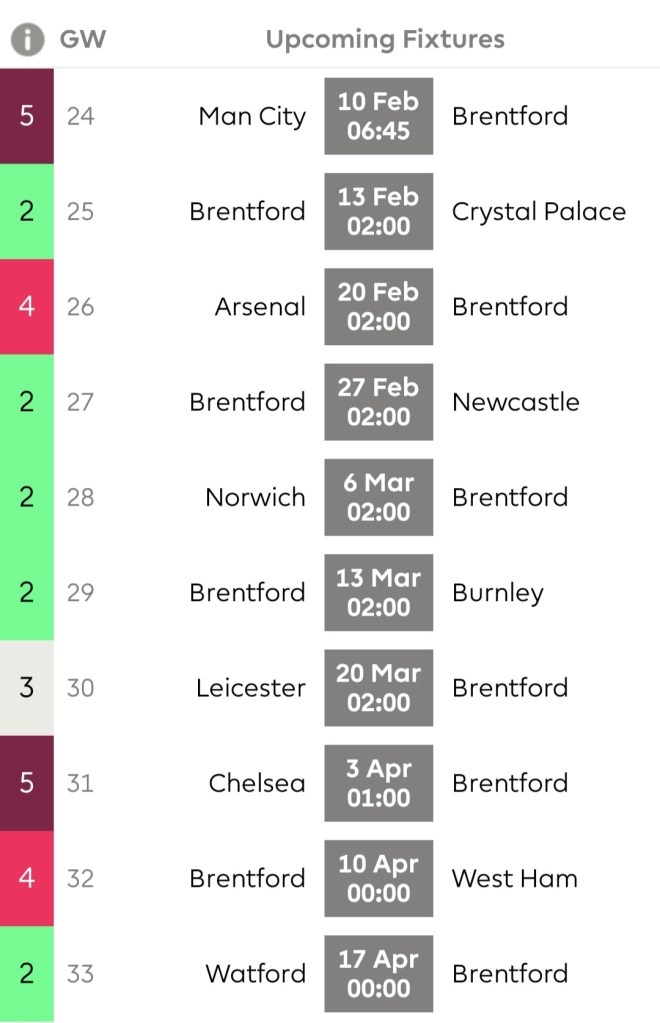
Task: Click the Upcoming Fixtures header
Action: 385,40
